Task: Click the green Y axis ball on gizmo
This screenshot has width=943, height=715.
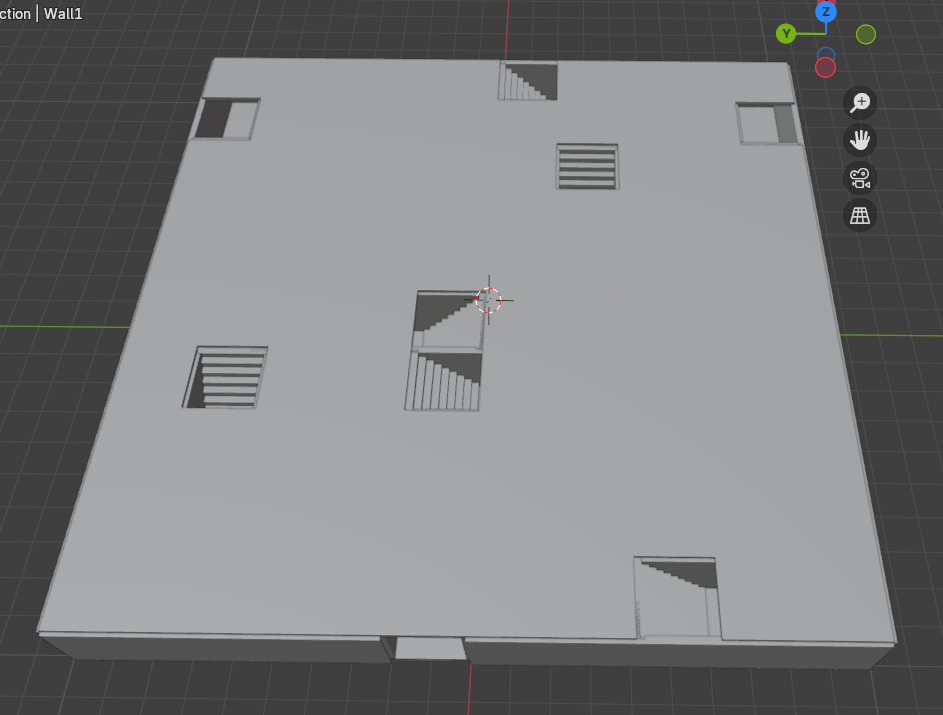Action: pos(786,33)
